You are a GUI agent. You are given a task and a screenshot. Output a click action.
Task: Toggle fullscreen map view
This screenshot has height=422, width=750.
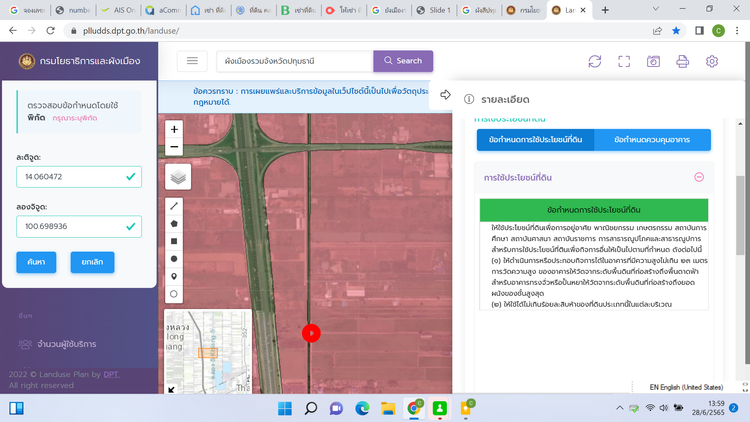coord(624,61)
